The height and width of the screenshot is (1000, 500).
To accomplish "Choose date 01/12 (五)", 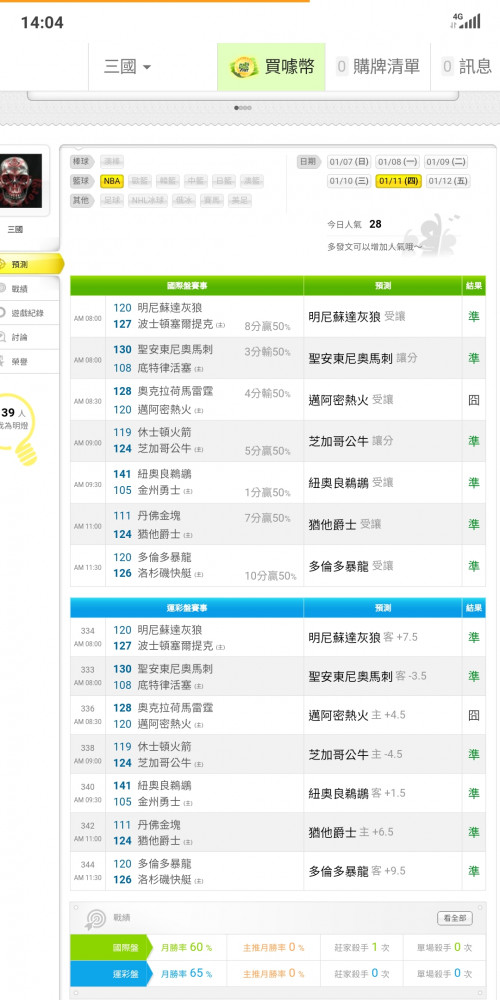I will (448, 181).
